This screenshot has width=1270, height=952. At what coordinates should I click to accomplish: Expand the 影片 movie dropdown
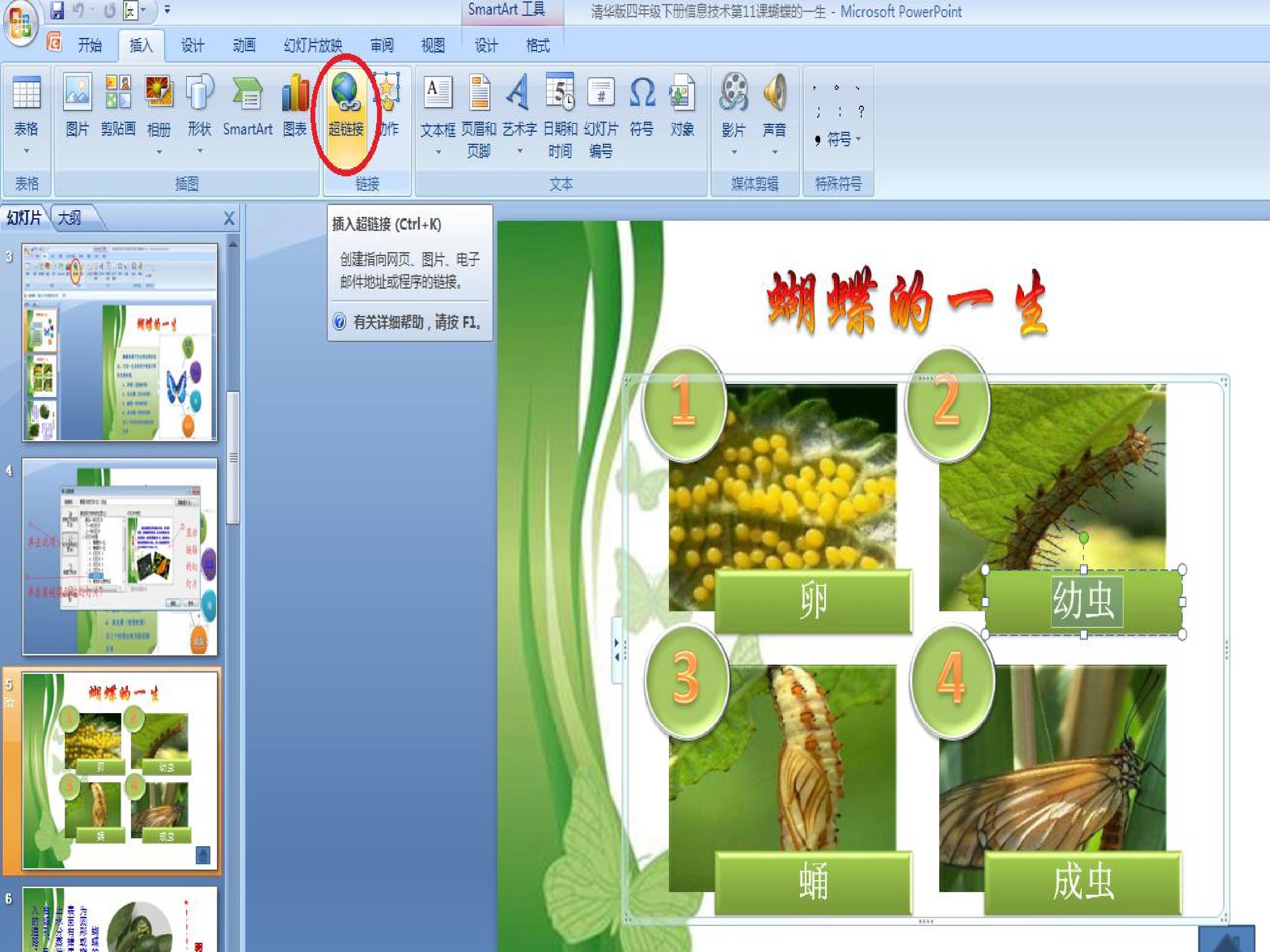click(x=734, y=152)
